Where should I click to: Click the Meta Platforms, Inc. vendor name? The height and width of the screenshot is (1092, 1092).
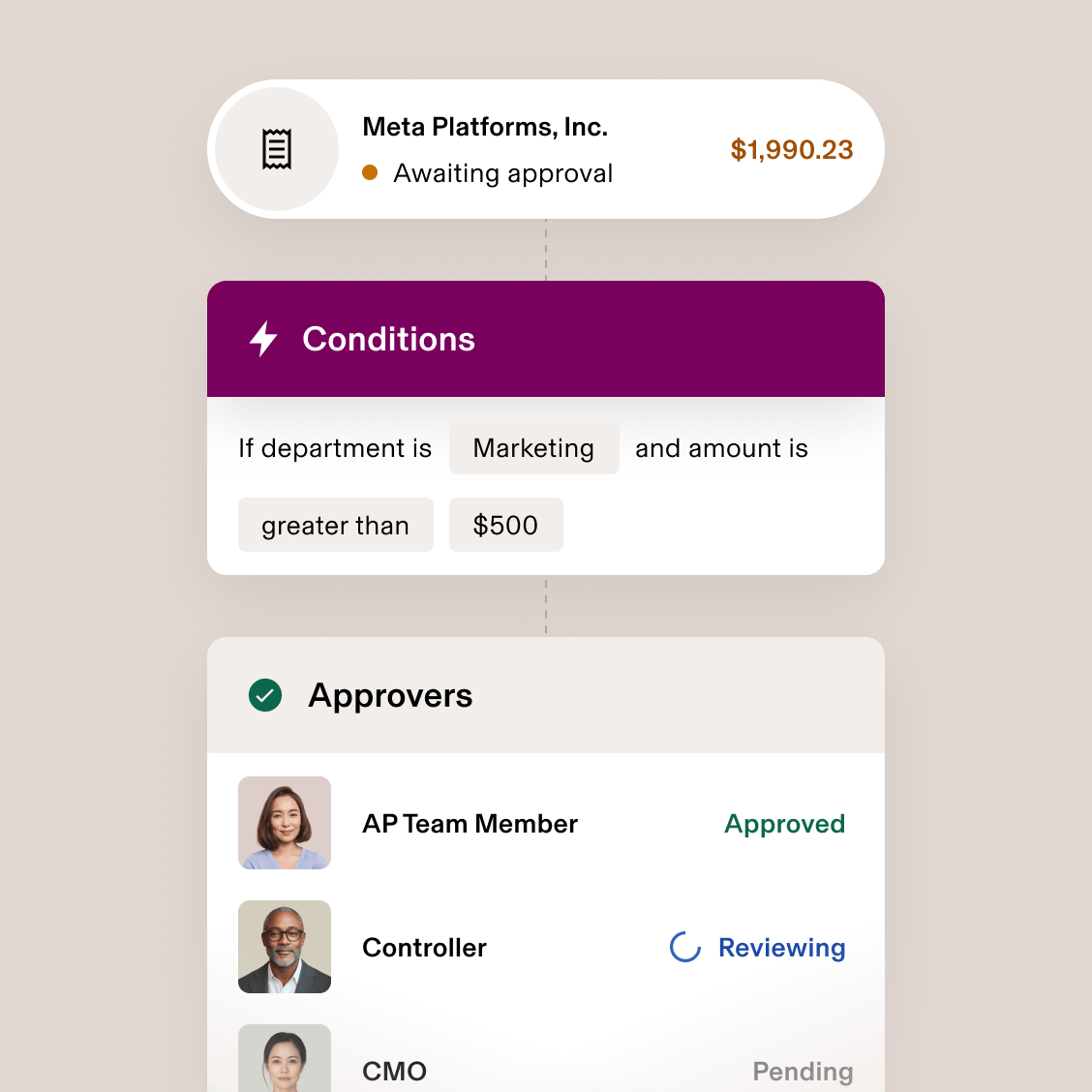[x=485, y=126]
